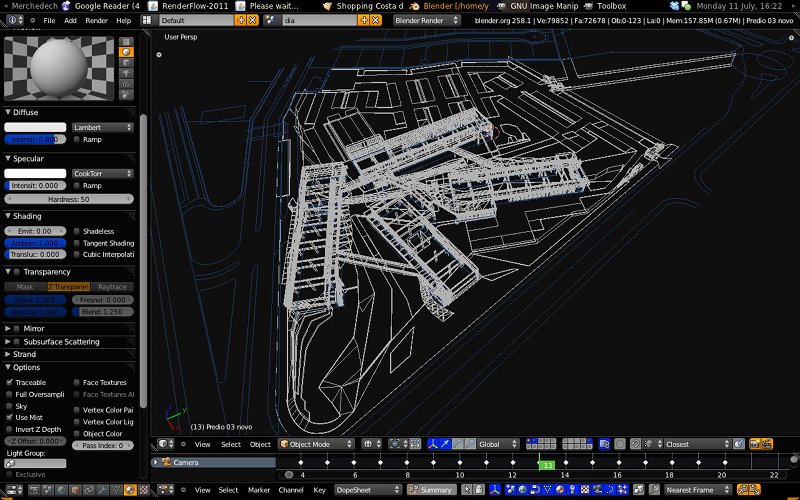Image resolution: width=800 pixels, height=500 pixels.
Task: Open the File menu
Action: 49,20
